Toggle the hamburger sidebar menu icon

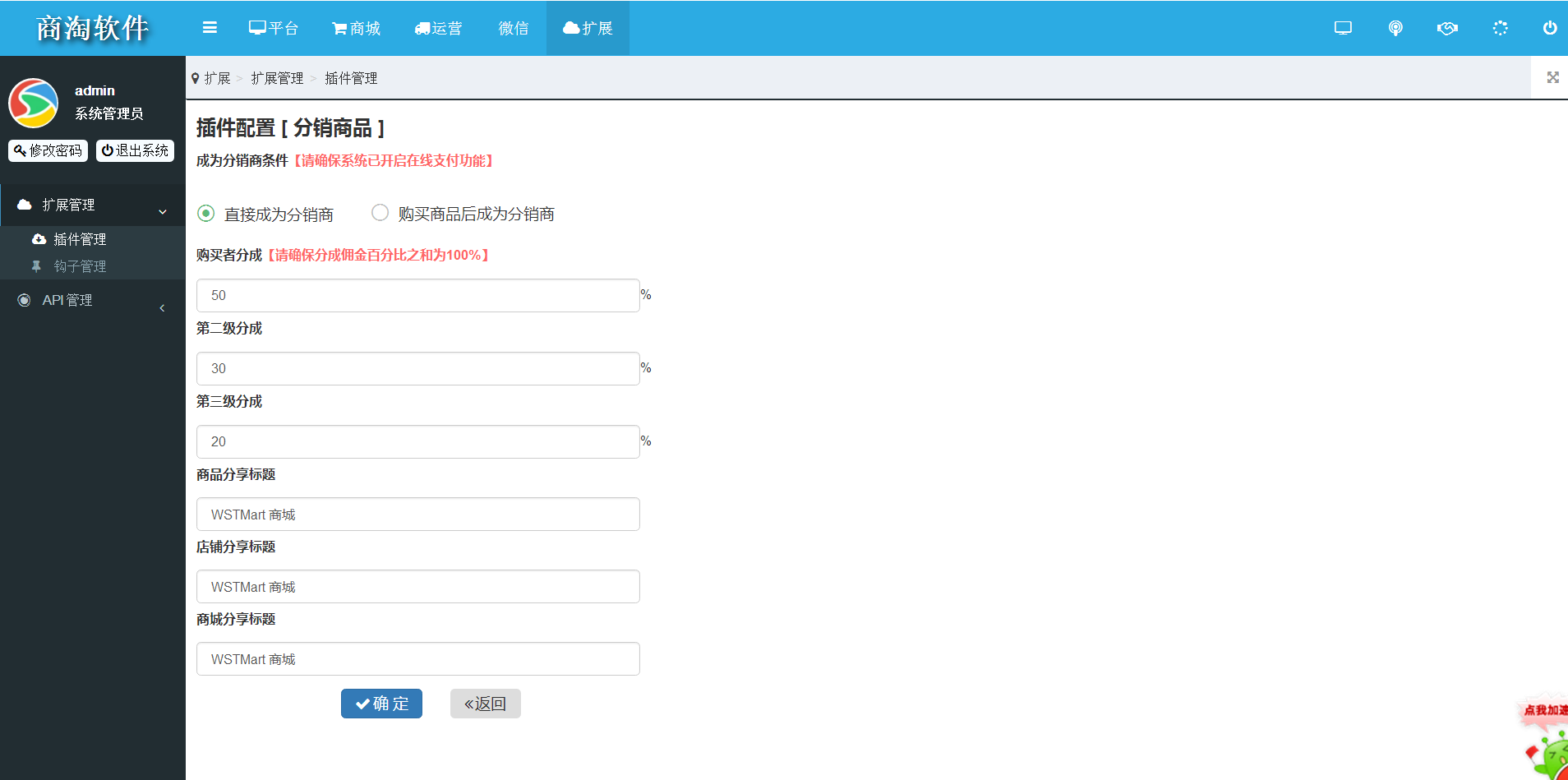pyautogui.click(x=210, y=28)
